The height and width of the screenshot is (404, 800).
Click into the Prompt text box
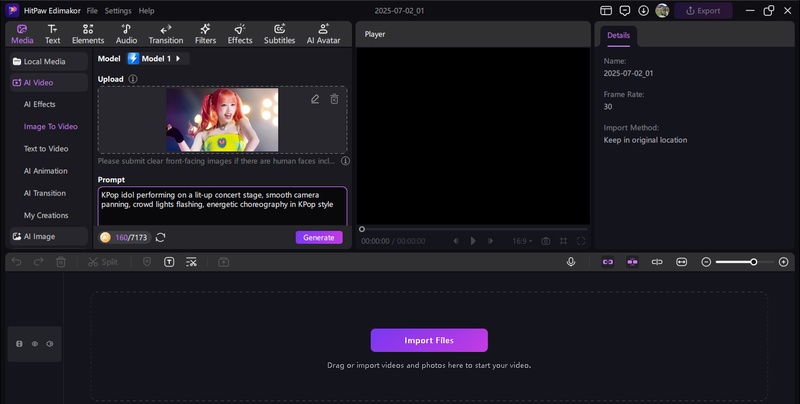(x=222, y=206)
